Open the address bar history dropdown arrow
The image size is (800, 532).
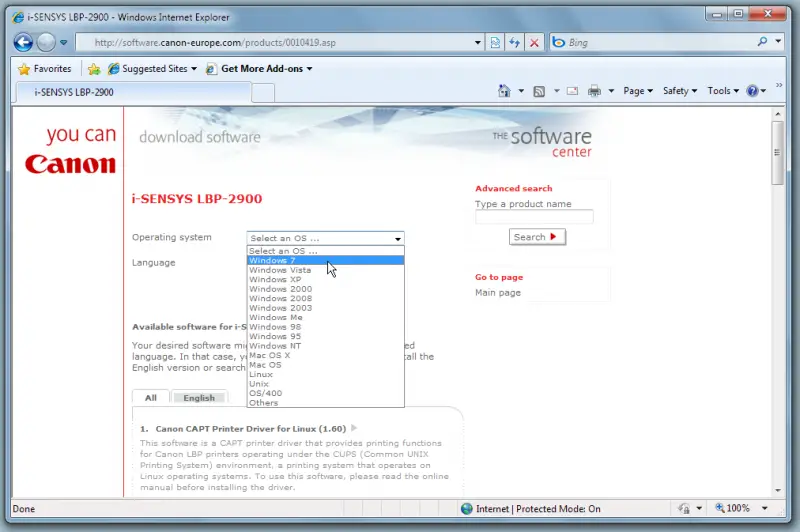tap(478, 43)
